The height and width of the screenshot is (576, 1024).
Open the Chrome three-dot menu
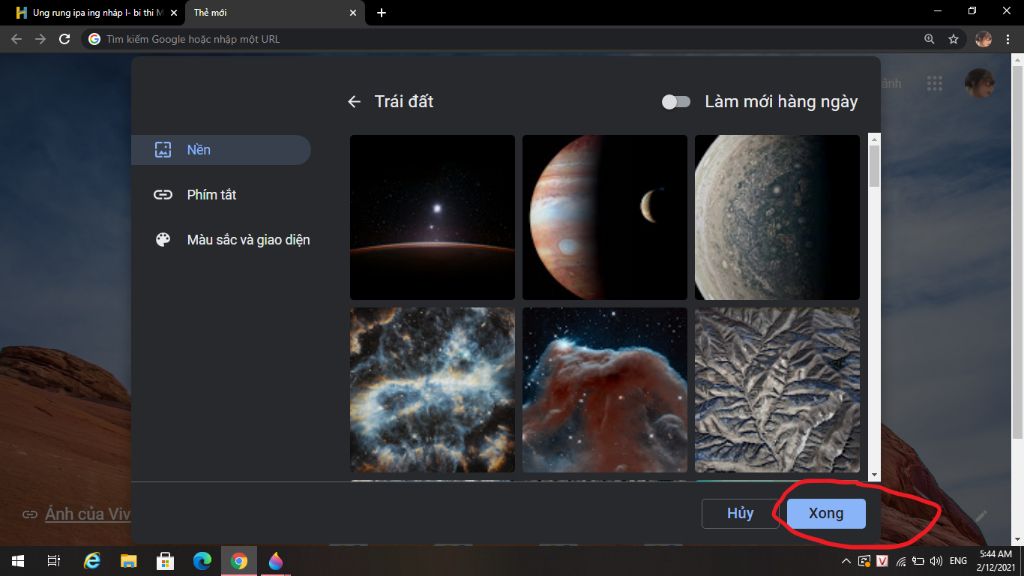[1008, 39]
